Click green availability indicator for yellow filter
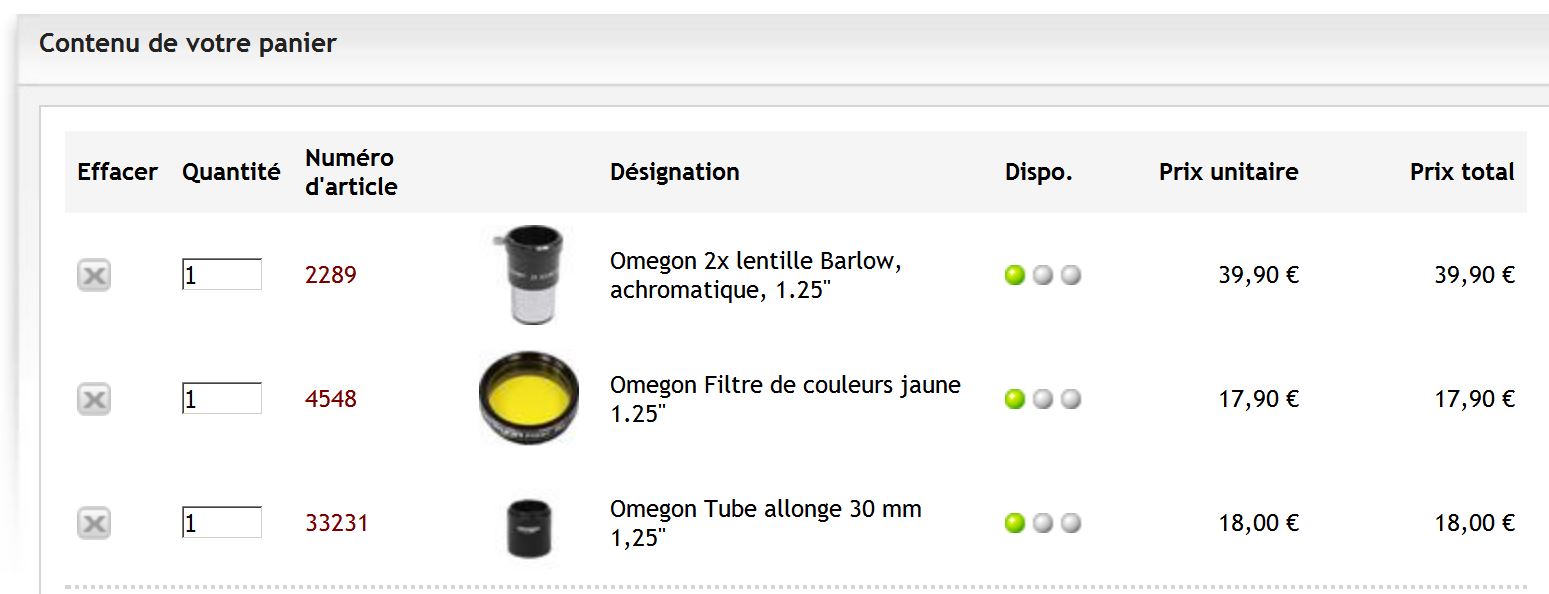Image resolution: width=1549 pixels, height=594 pixels. pyautogui.click(x=1015, y=399)
